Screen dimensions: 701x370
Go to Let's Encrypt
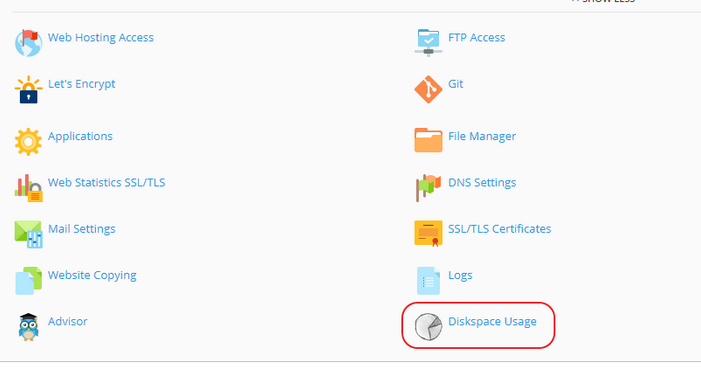[x=81, y=84]
